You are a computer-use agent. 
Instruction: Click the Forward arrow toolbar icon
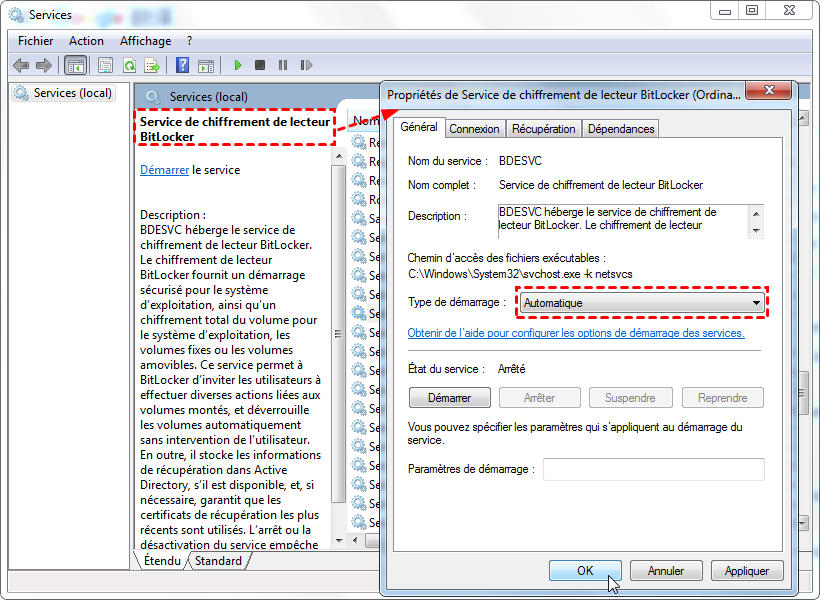pos(44,65)
